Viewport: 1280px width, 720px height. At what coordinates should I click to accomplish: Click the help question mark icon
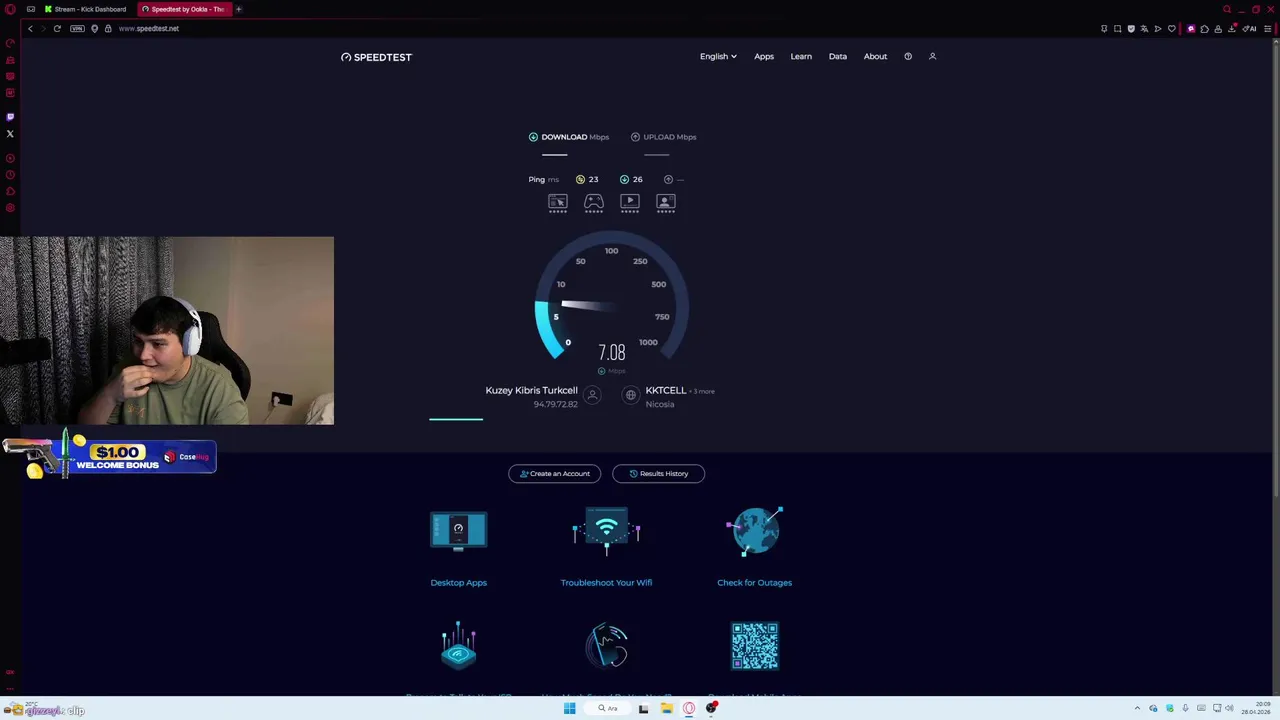[x=908, y=56]
